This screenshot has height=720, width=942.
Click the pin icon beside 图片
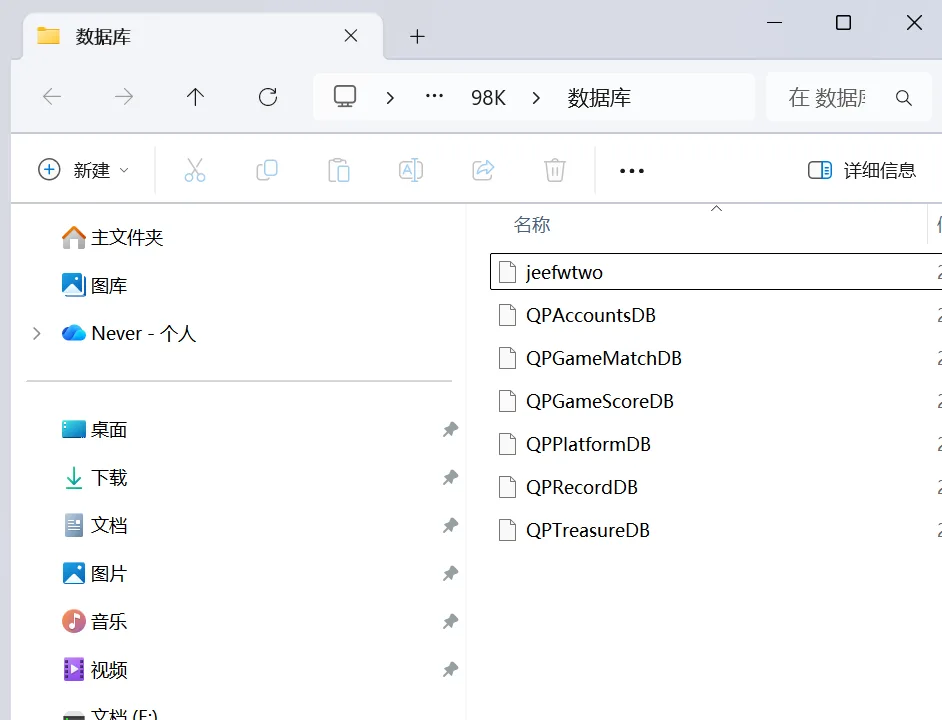click(451, 573)
